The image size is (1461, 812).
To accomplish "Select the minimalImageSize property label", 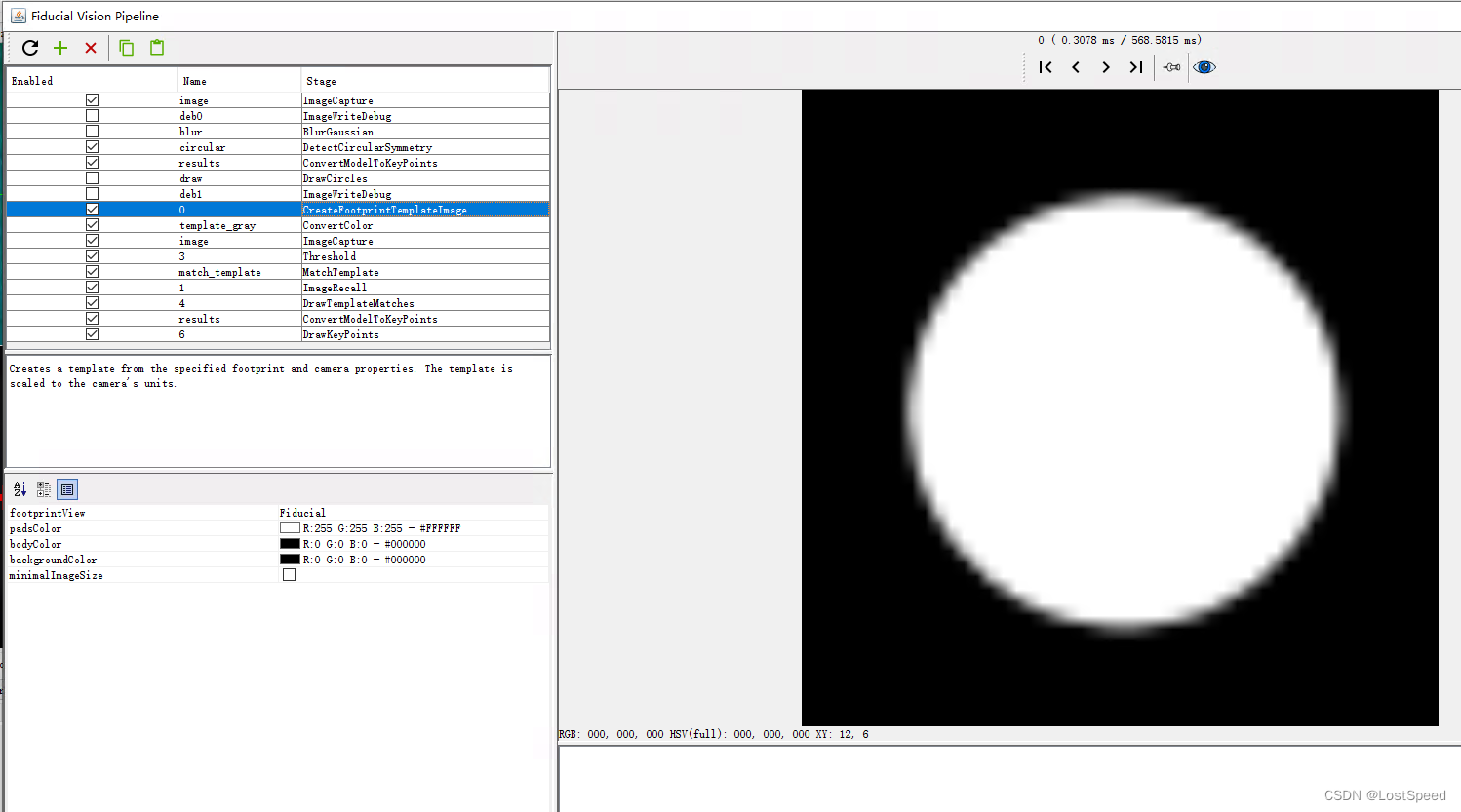I will pos(56,575).
